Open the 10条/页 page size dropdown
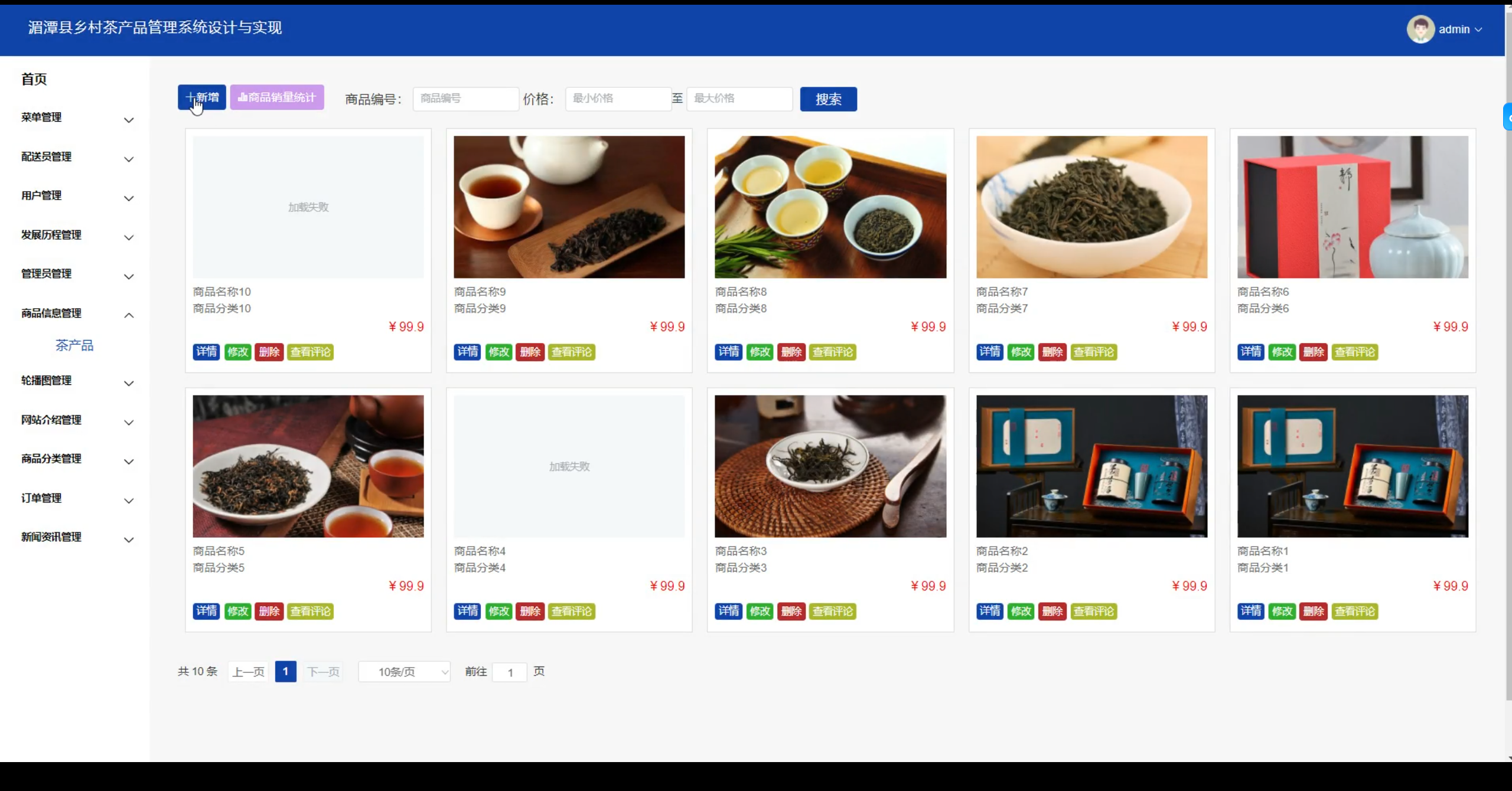The height and width of the screenshot is (791, 1512). tap(405, 672)
